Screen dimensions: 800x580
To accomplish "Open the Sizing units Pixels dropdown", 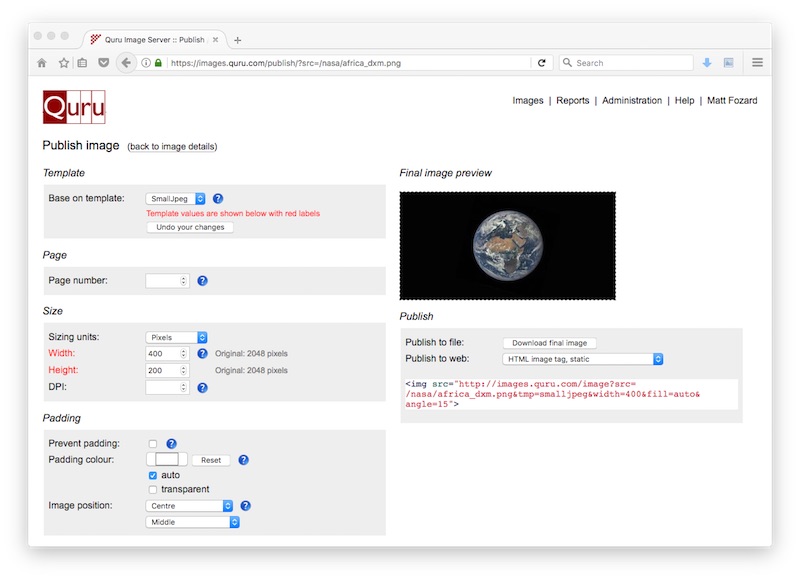I will click(177, 337).
